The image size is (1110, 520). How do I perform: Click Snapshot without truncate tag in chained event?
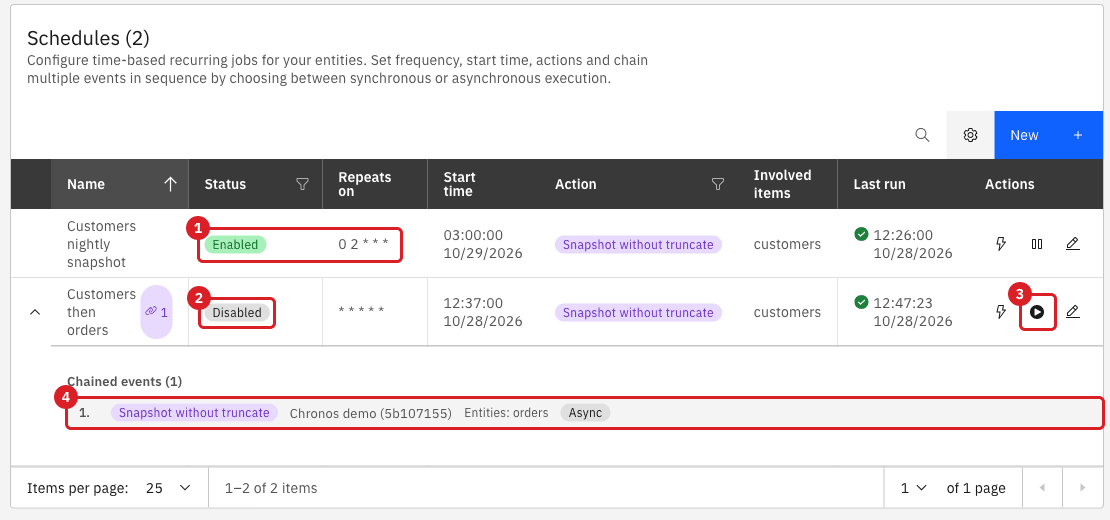pyautogui.click(x=194, y=412)
